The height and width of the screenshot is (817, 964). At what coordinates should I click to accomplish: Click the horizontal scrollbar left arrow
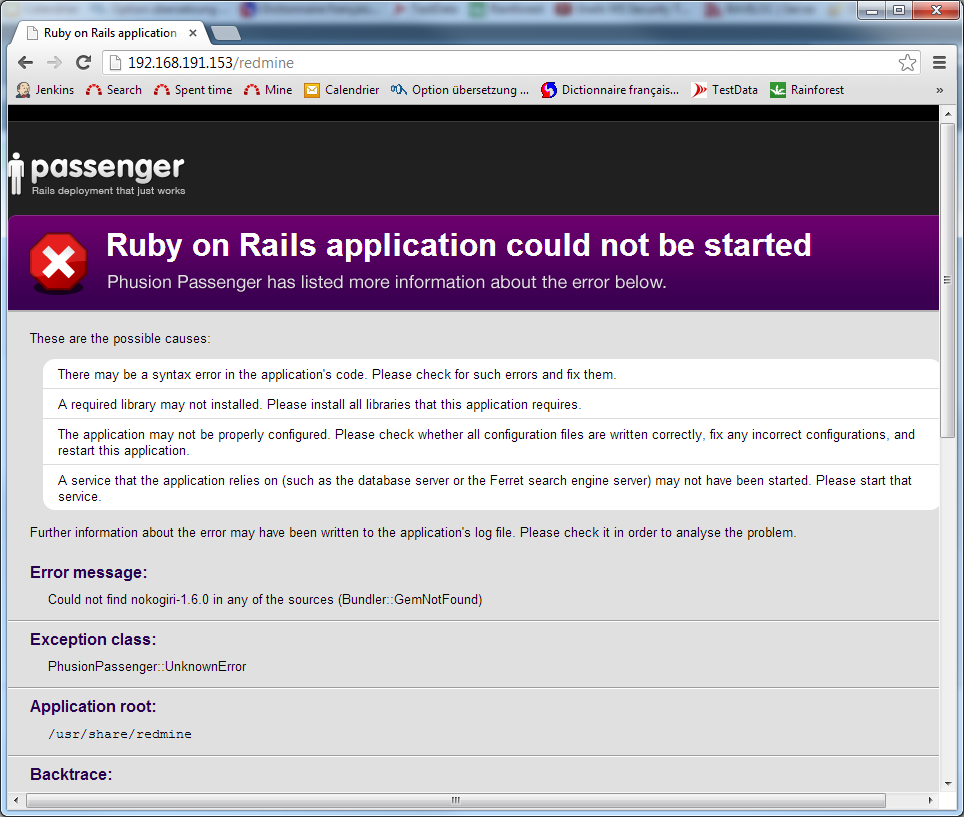pos(16,800)
